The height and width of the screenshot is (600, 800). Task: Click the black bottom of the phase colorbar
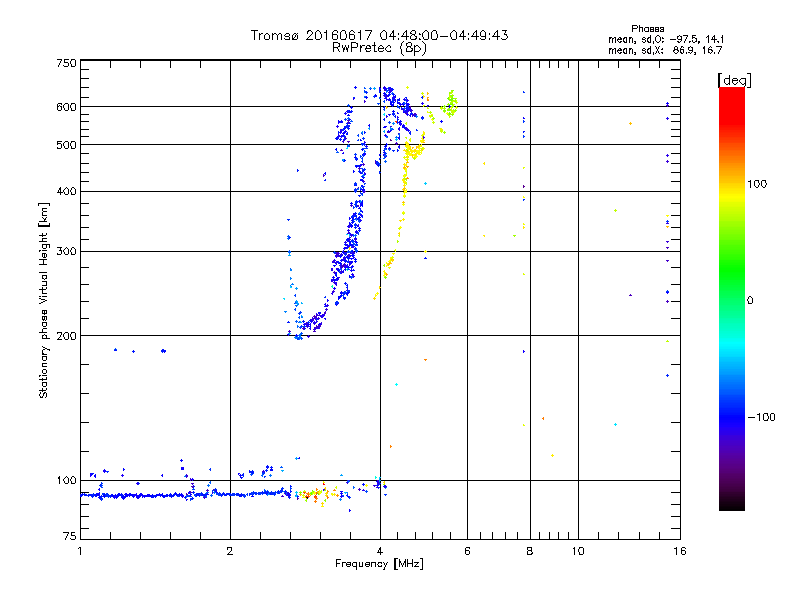732,503
